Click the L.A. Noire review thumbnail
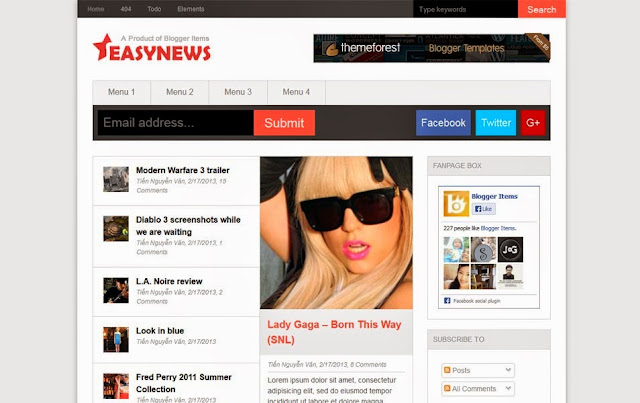The width and height of the screenshot is (640, 403). 116,290
